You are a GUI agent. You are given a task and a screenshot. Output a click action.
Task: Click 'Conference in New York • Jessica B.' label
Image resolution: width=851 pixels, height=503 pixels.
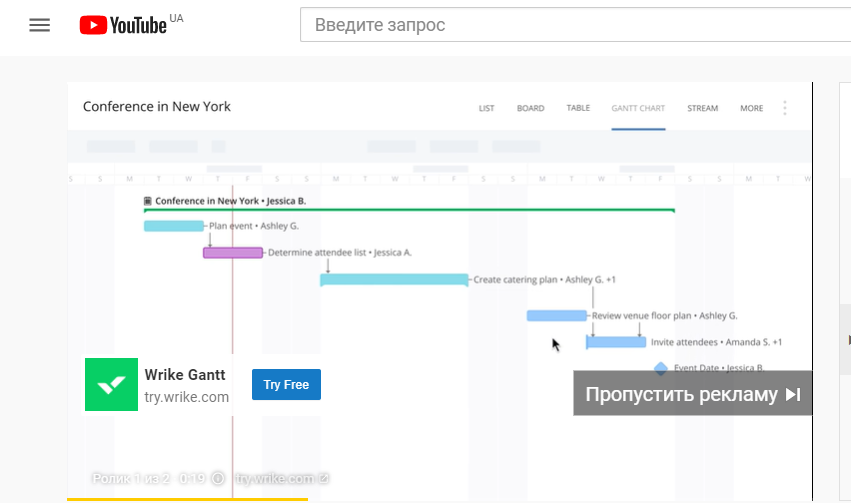pyautogui.click(x=231, y=201)
